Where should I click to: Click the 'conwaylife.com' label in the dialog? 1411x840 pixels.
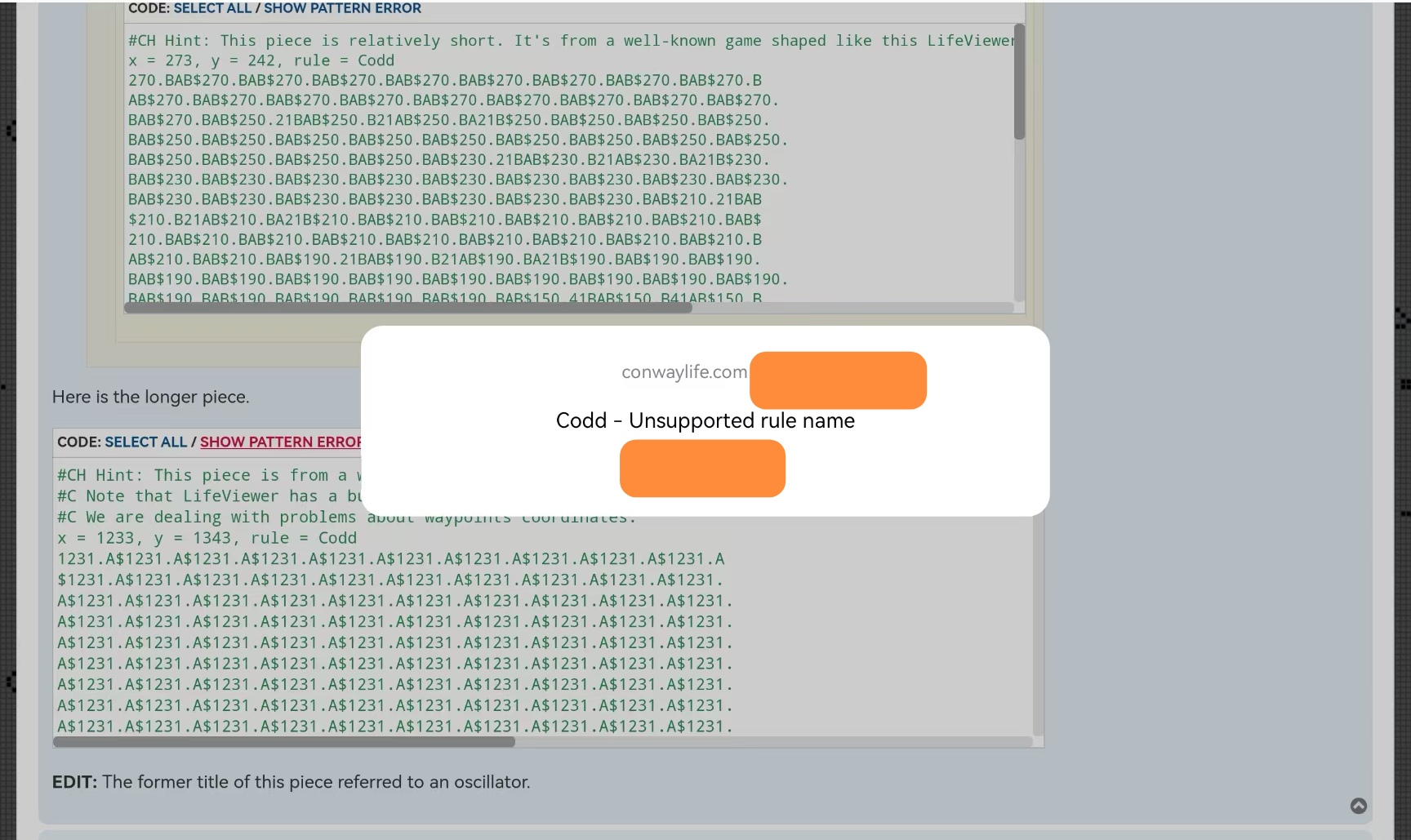click(684, 372)
